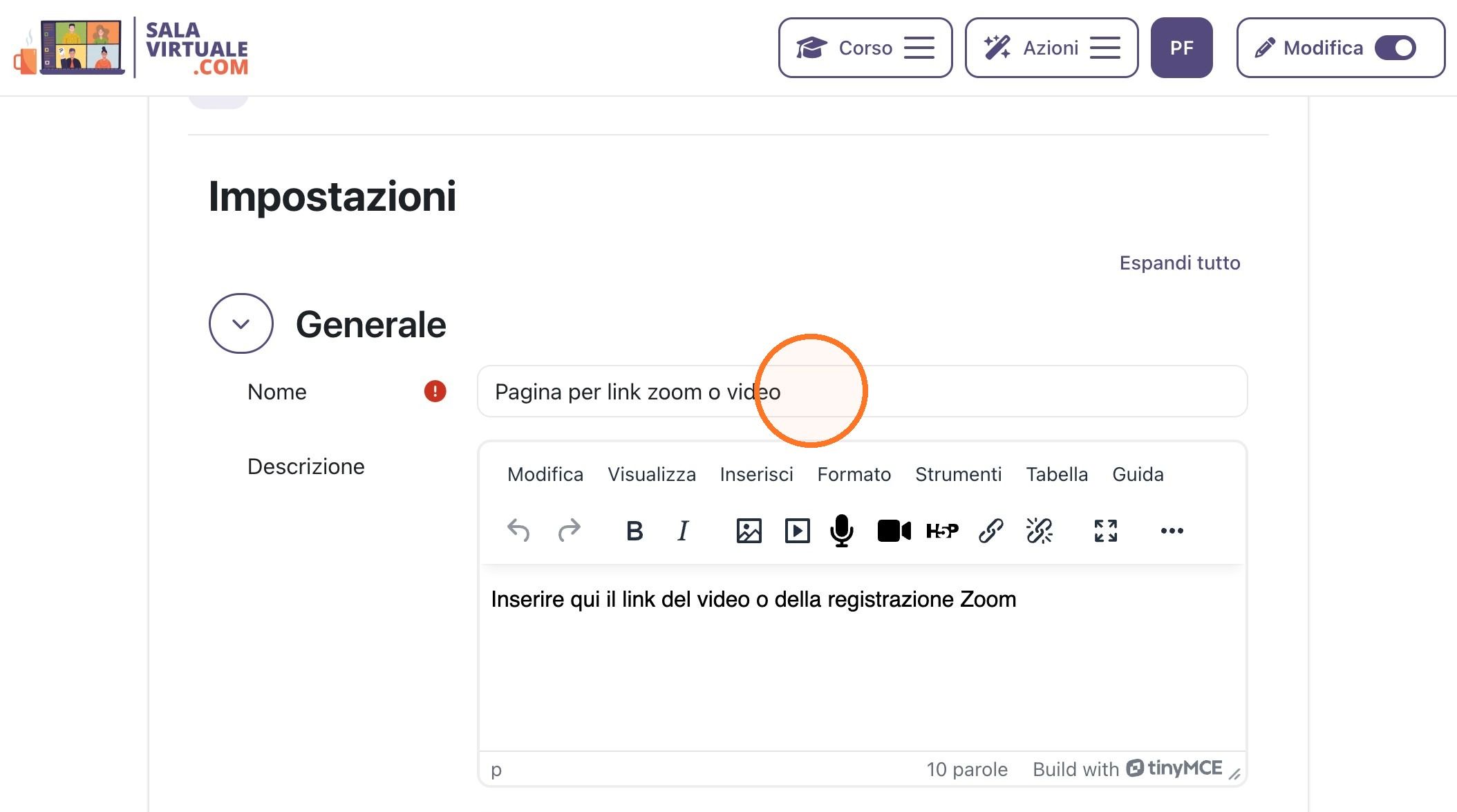Image resolution: width=1457 pixels, height=812 pixels.
Task: Remove link with the broken chain icon
Action: 1039,531
